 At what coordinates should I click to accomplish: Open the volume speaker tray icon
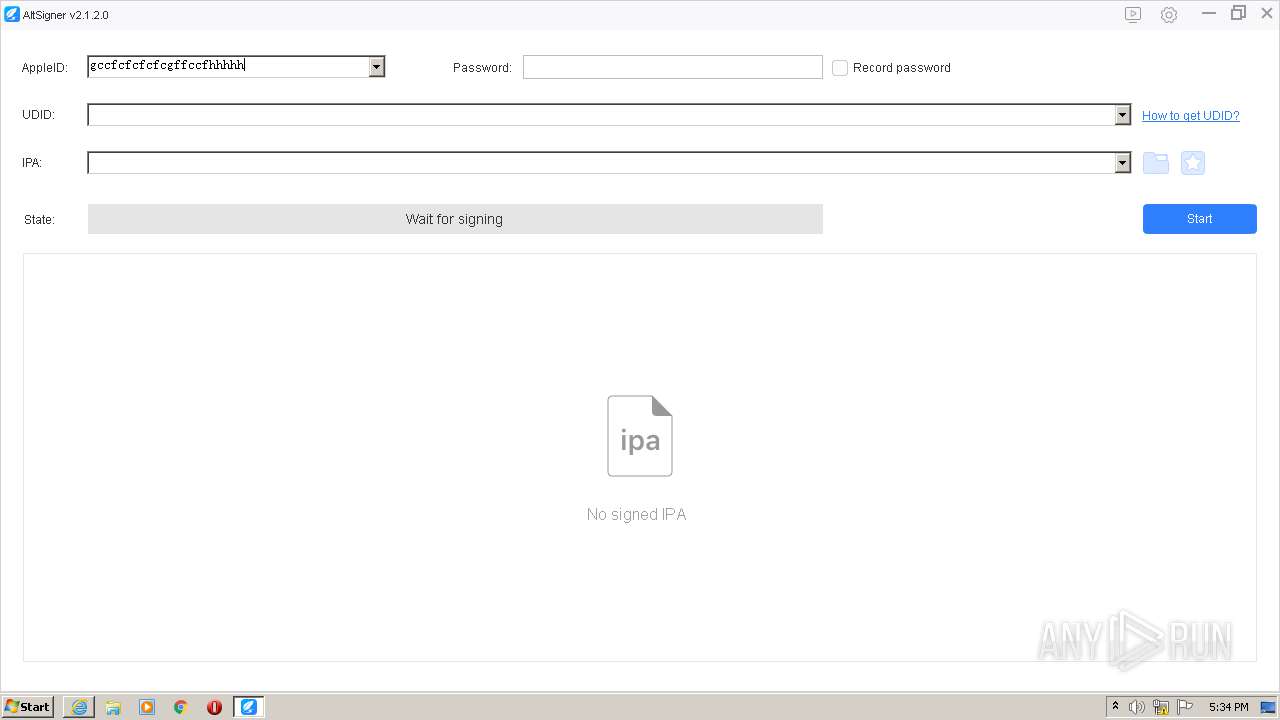(x=1137, y=707)
